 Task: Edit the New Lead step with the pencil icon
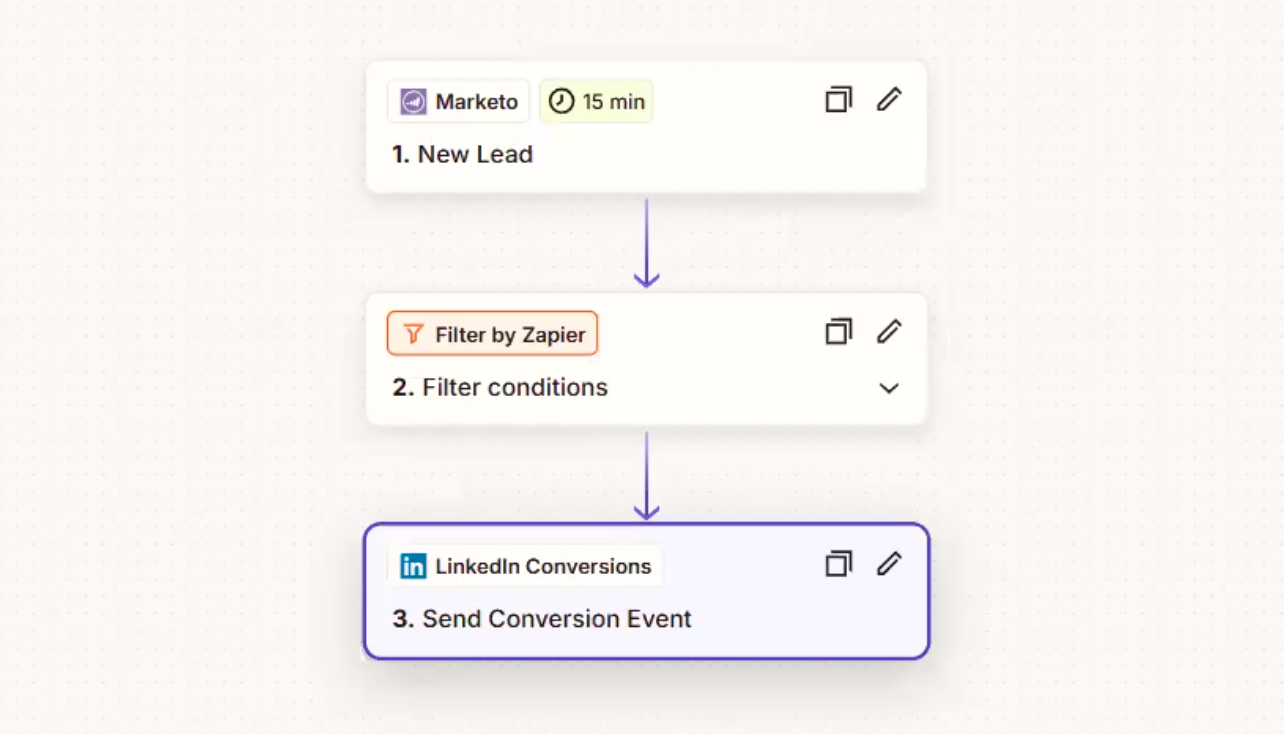pos(889,99)
